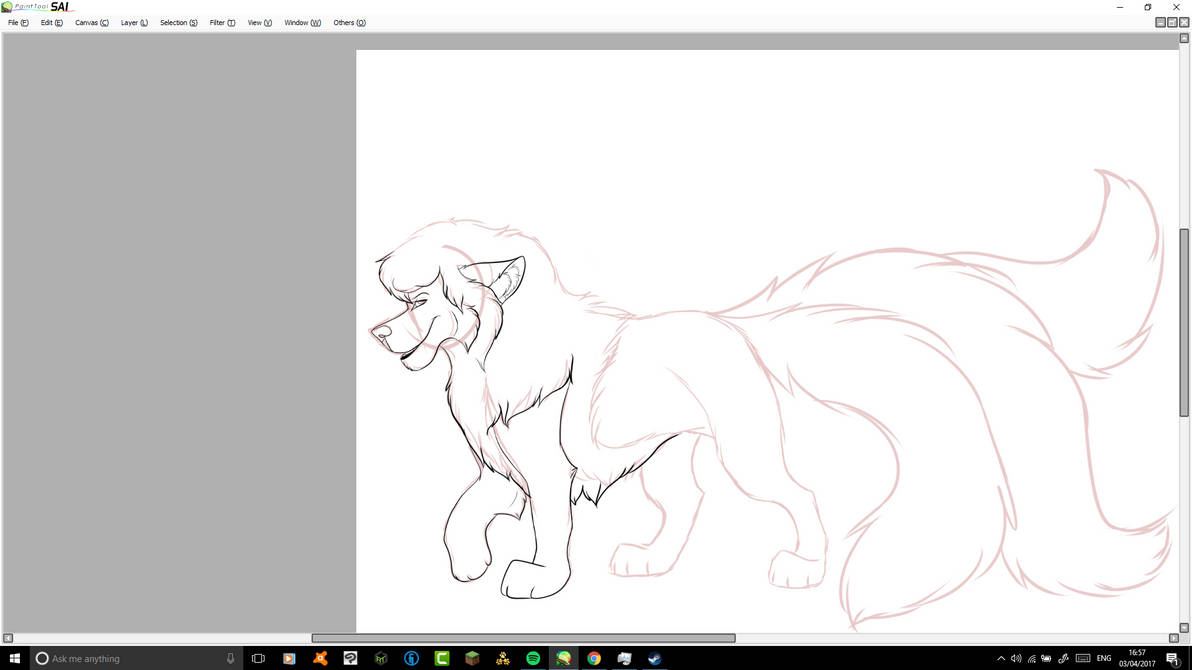
Task: Open the clock showing 16:57
Action: pyautogui.click(x=1137, y=659)
